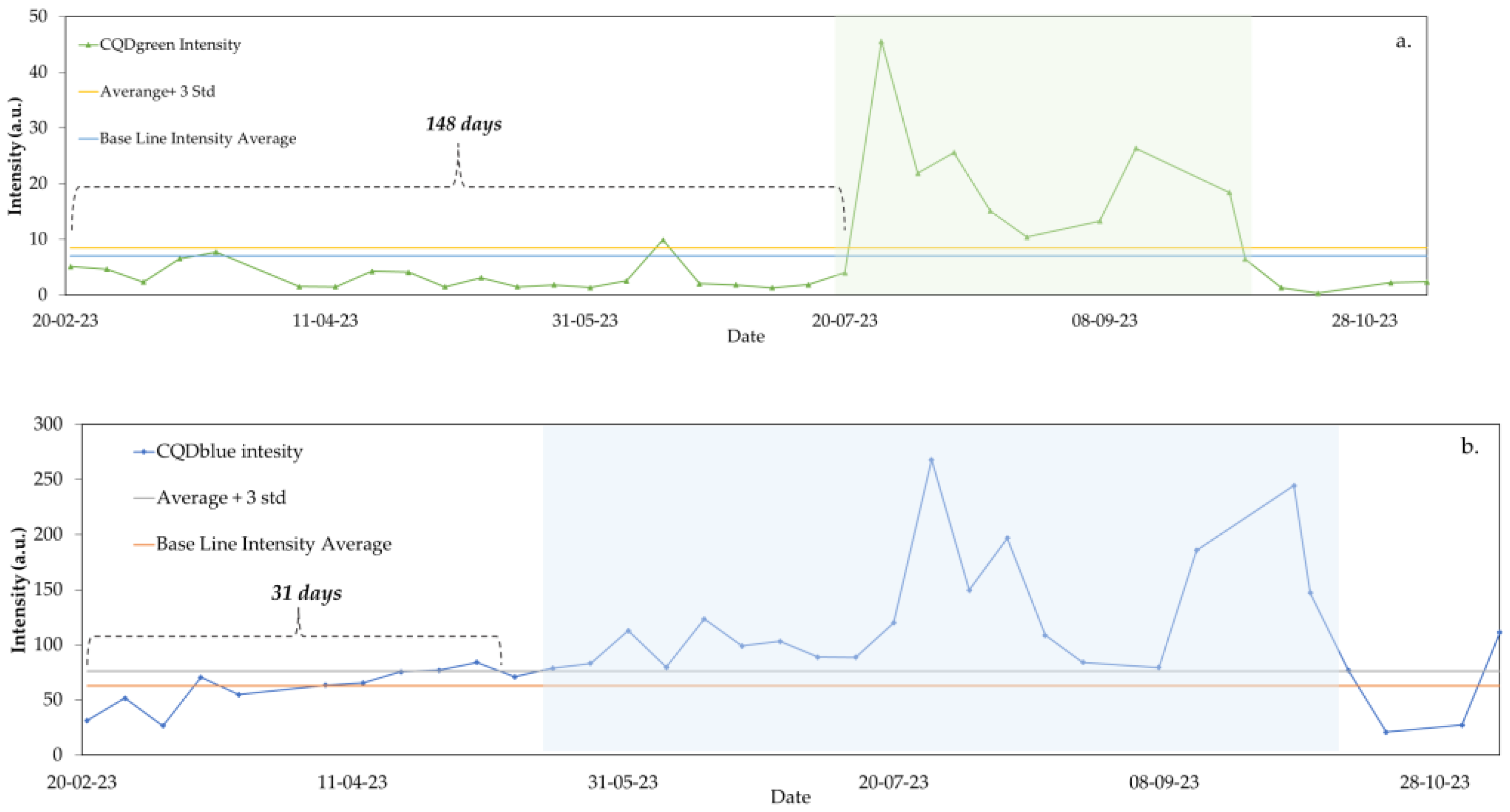The height and width of the screenshot is (812, 1510).
Task: Select the '148 days' annotation label
Action: pyautogui.click(x=463, y=124)
